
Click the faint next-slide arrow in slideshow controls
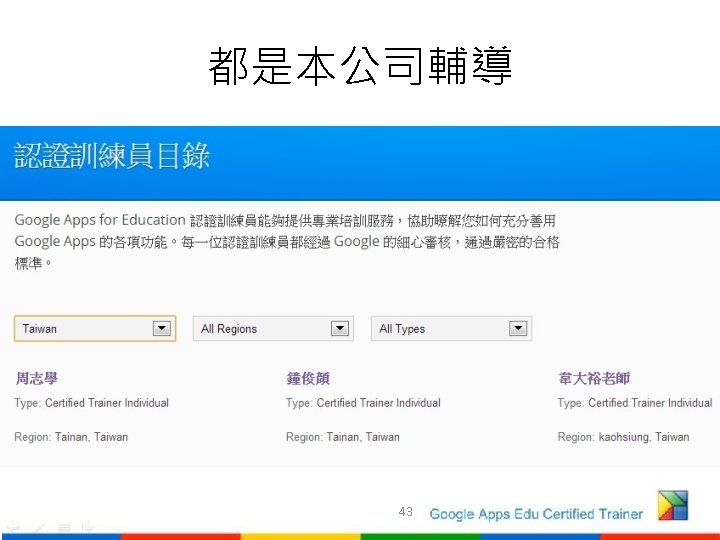pyautogui.click(x=88, y=526)
